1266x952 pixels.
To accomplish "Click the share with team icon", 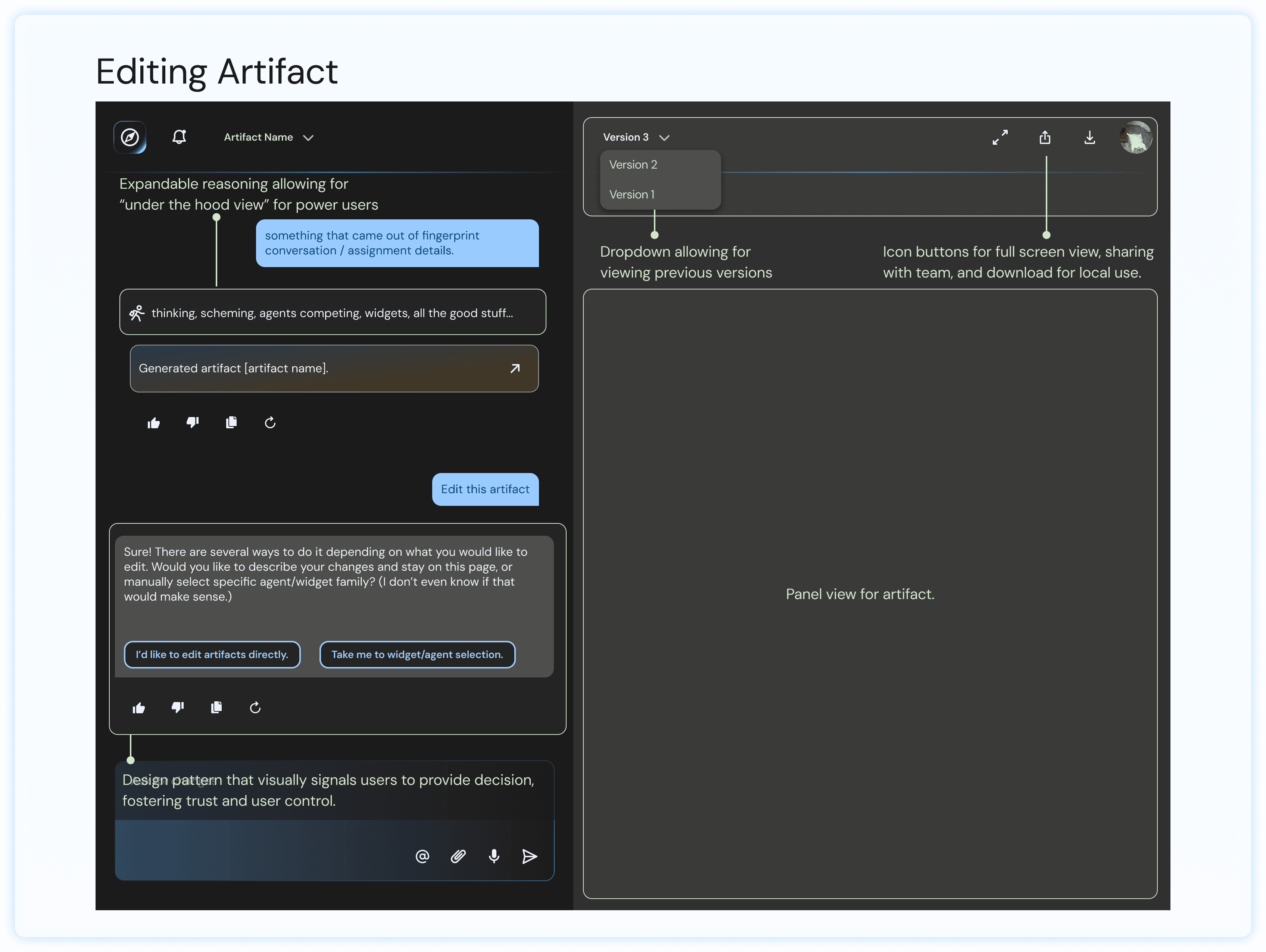I will pos(1045,137).
